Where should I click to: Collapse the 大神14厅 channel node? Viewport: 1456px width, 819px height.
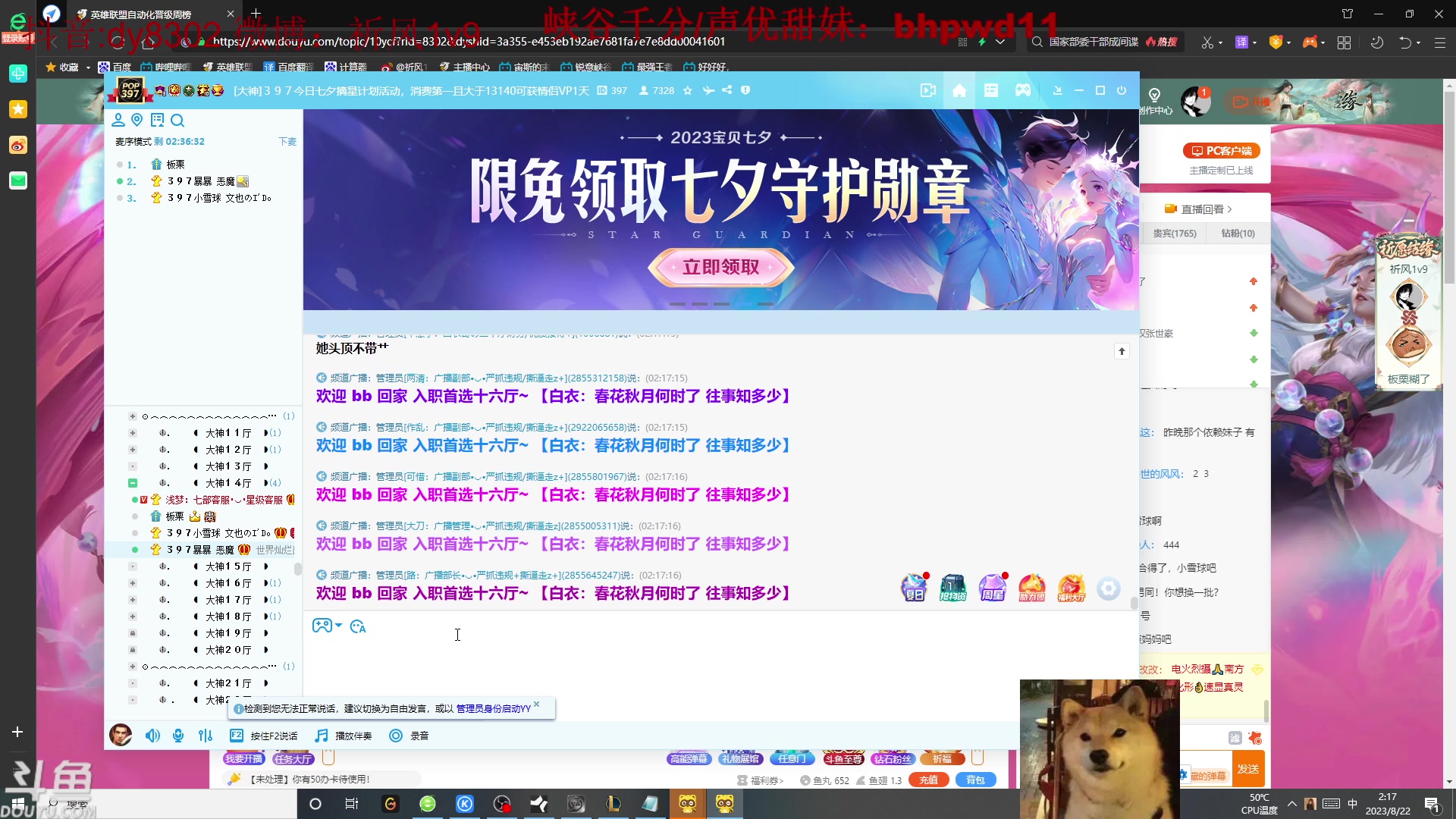coord(133,483)
